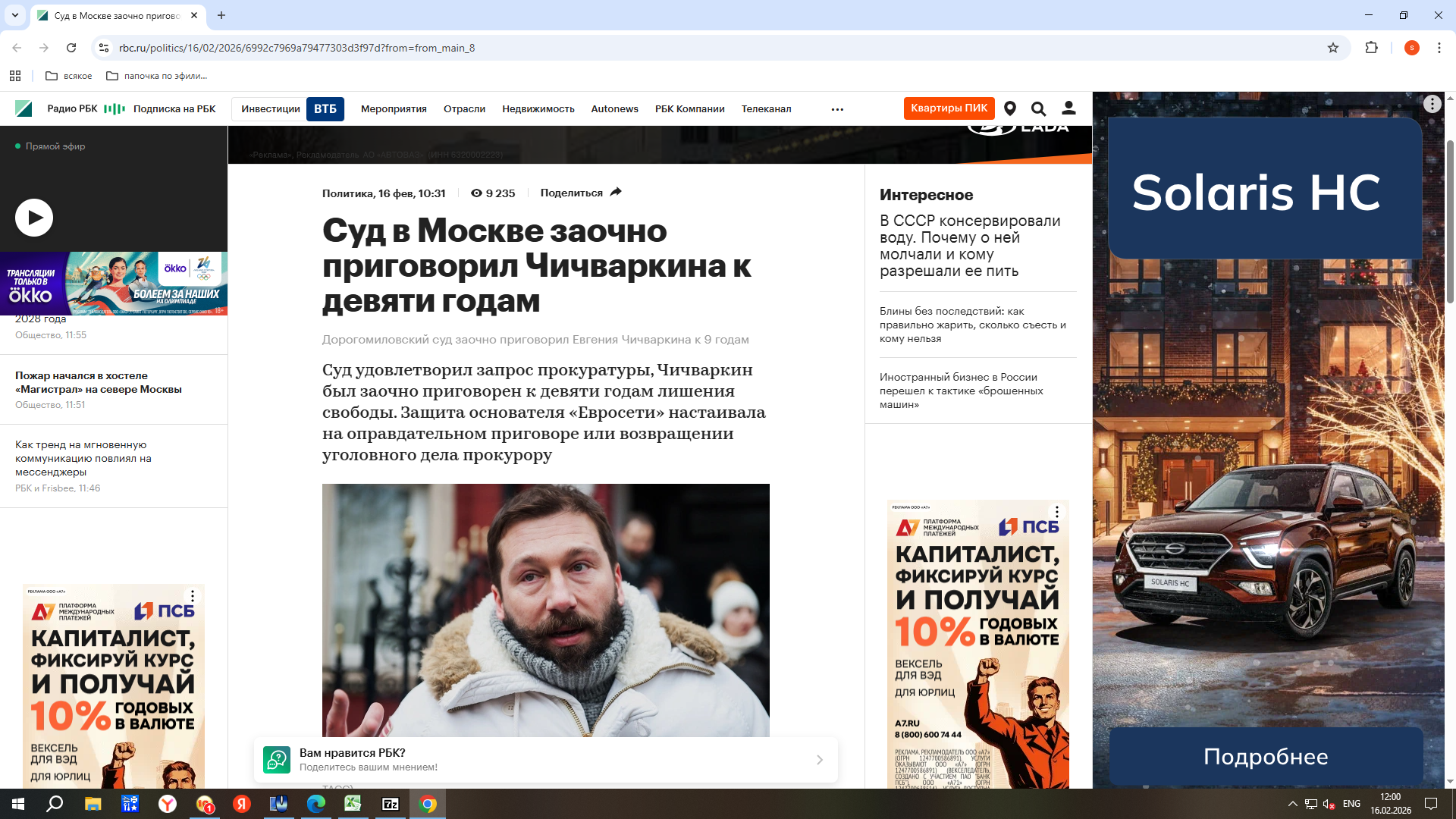Unmute system volume in the tray
Image resolution: width=1456 pixels, height=819 pixels.
tap(1329, 804)
